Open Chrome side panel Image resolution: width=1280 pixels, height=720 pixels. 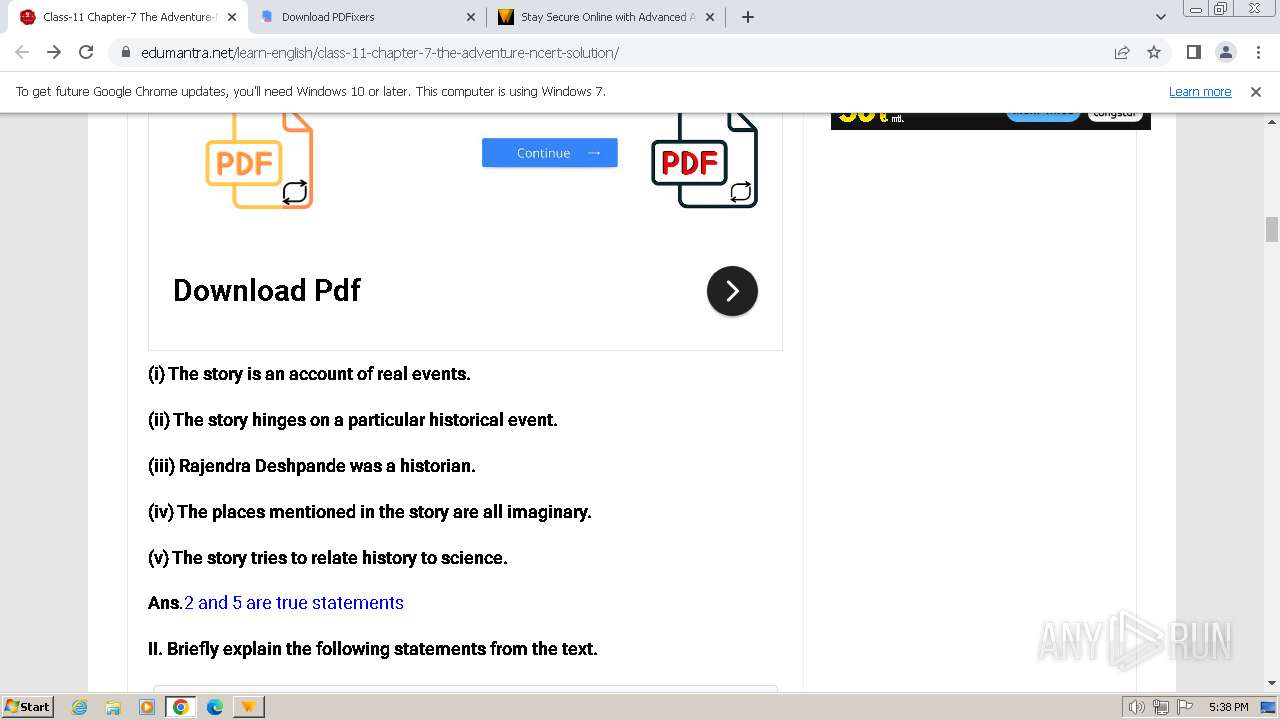pyautogui.click(x=1193, y=52)
